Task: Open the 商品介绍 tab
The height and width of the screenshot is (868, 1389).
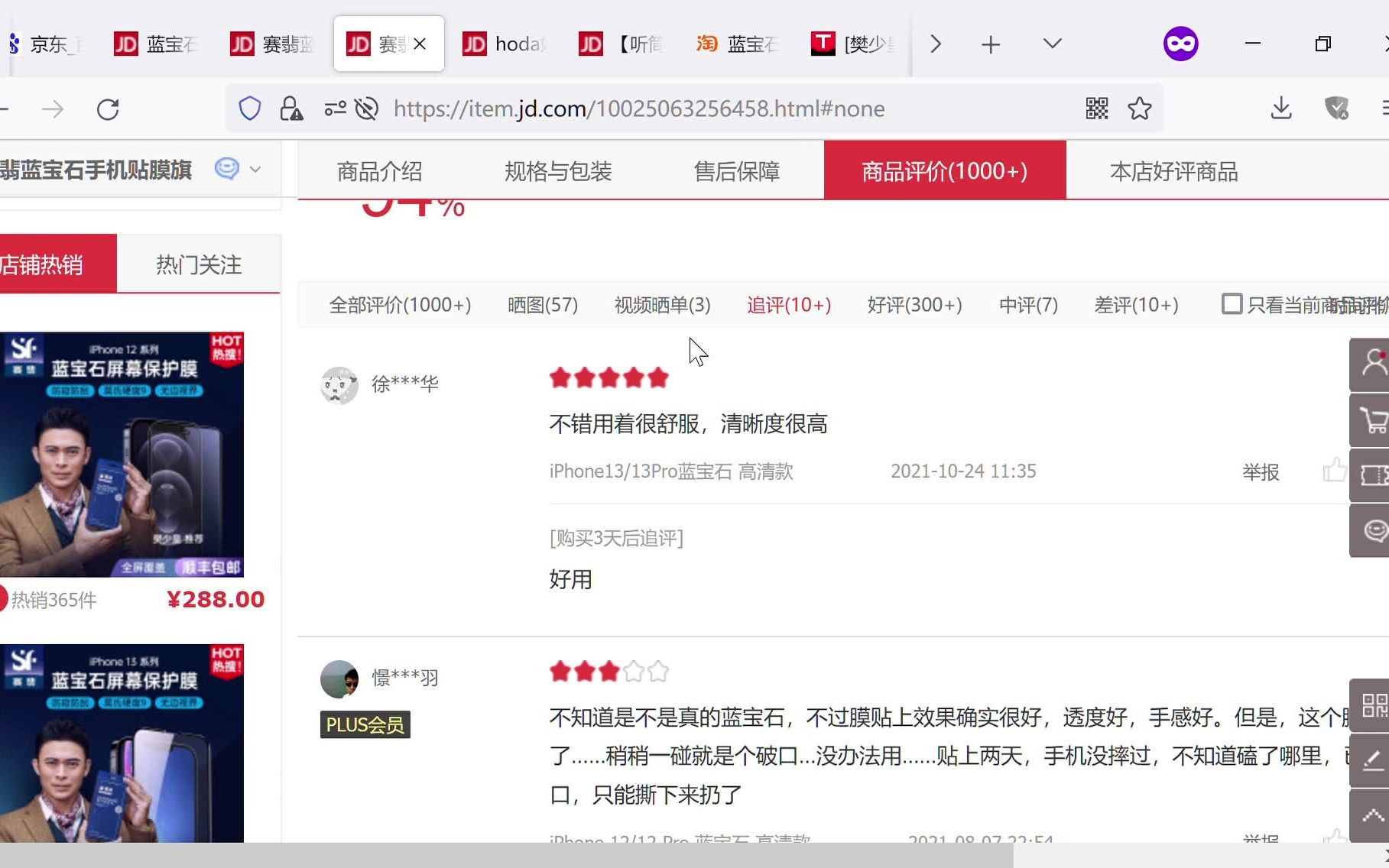Action: [380, 171]
